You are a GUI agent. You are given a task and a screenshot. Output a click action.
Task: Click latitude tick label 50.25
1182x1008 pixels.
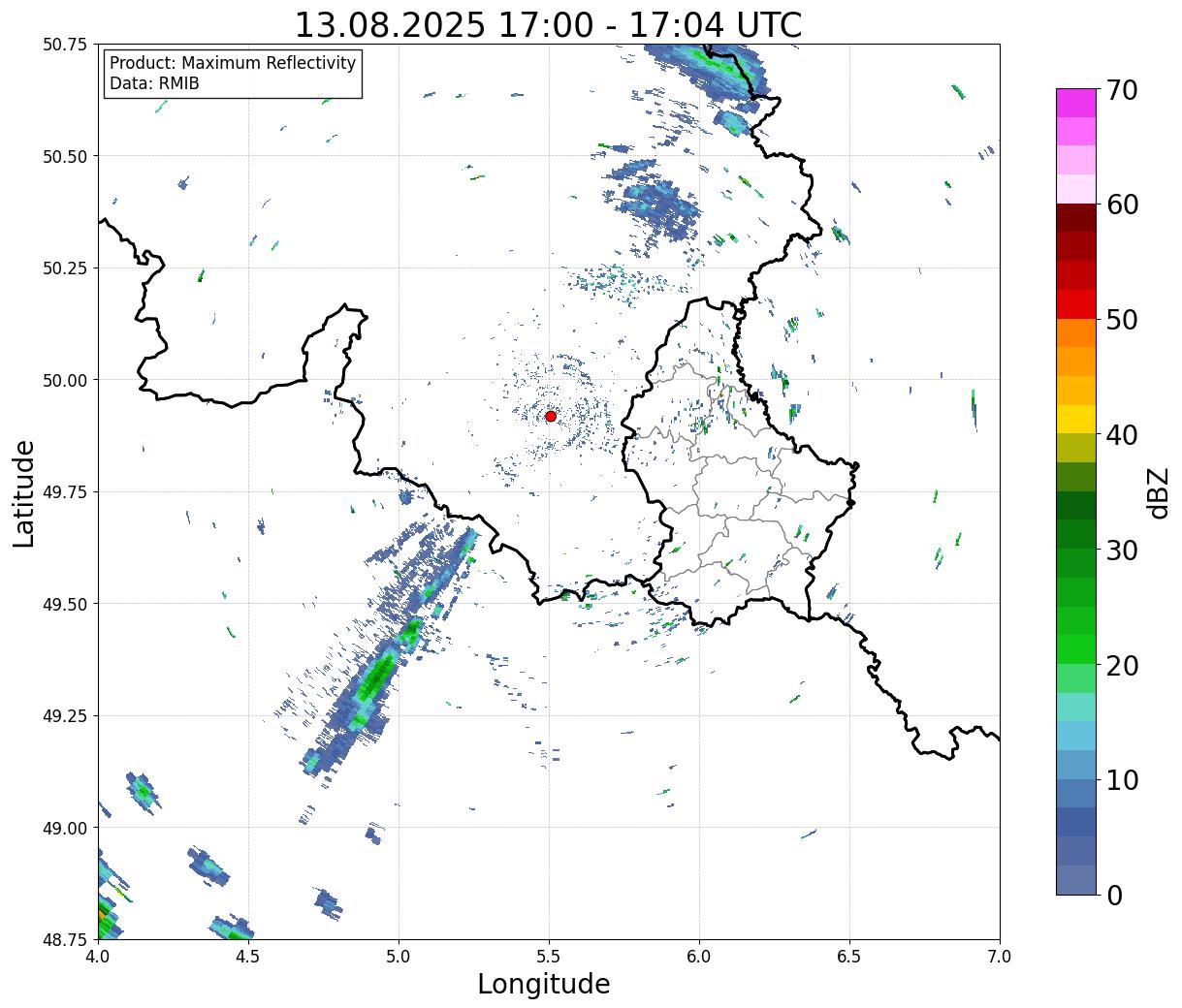point(65,268)
